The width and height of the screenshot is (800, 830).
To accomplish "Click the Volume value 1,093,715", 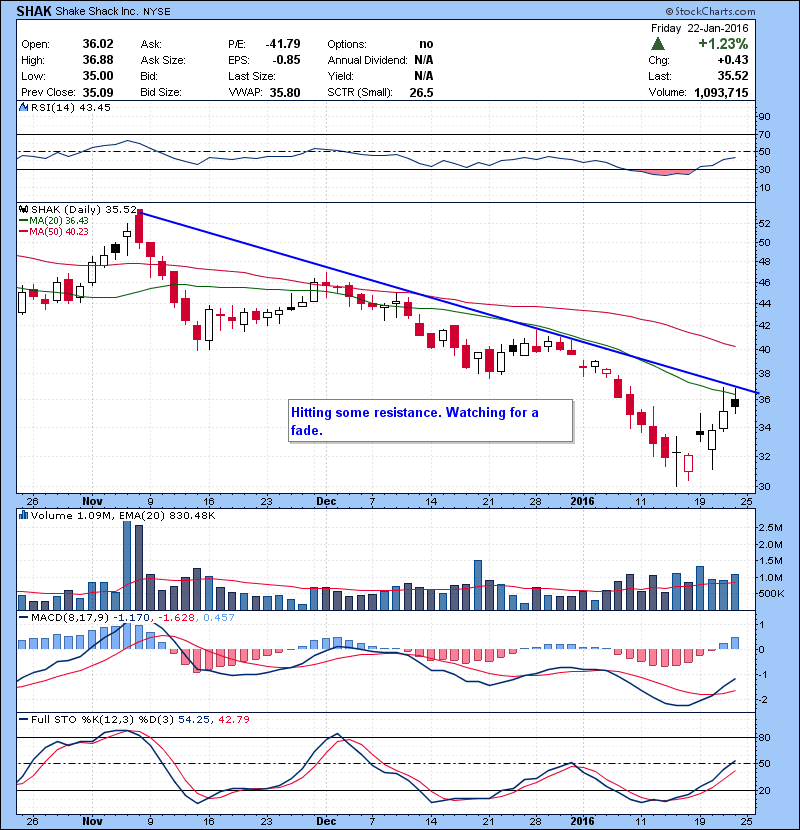I will (721, 93).
